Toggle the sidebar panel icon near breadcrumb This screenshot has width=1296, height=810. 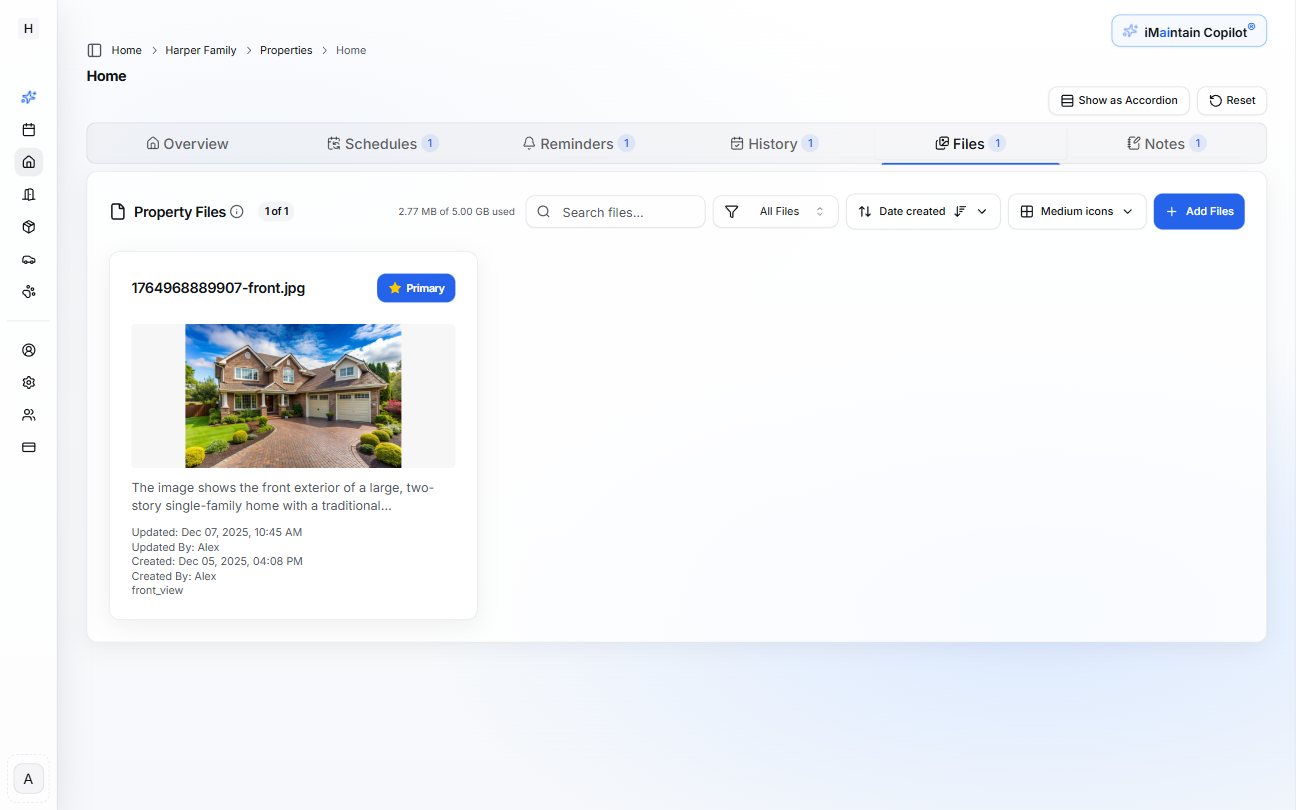point(95,50)
